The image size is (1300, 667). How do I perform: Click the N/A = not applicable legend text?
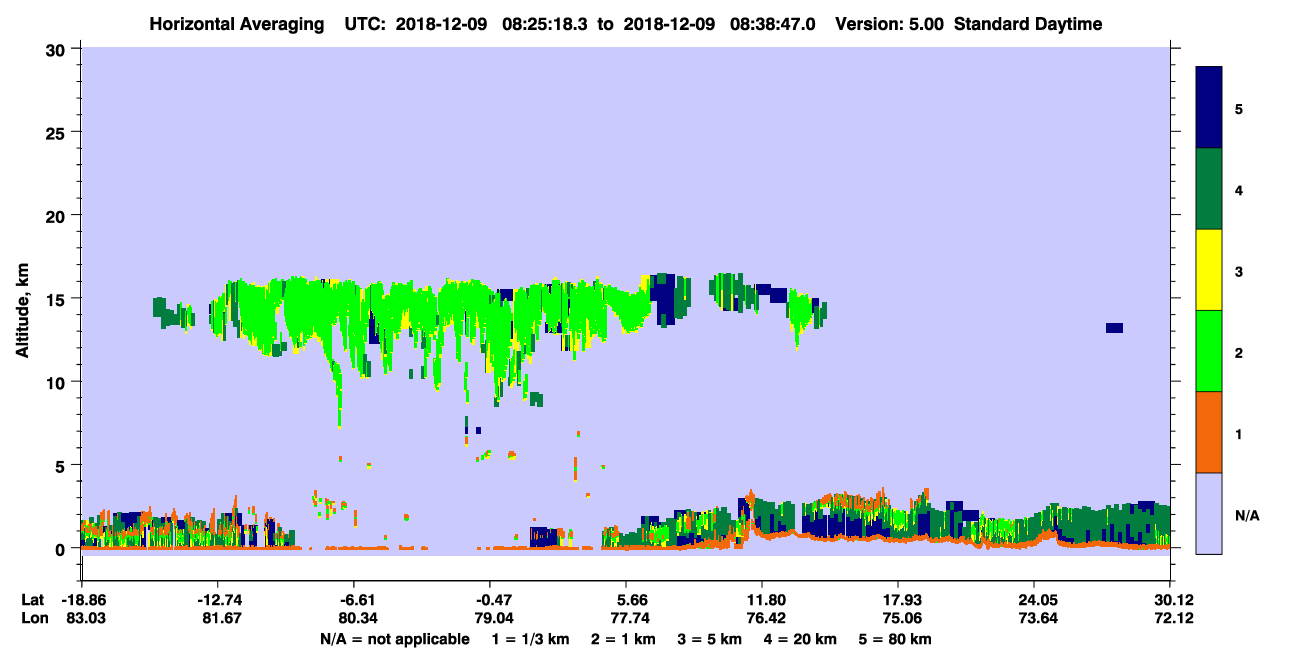(x=394, y=639)
